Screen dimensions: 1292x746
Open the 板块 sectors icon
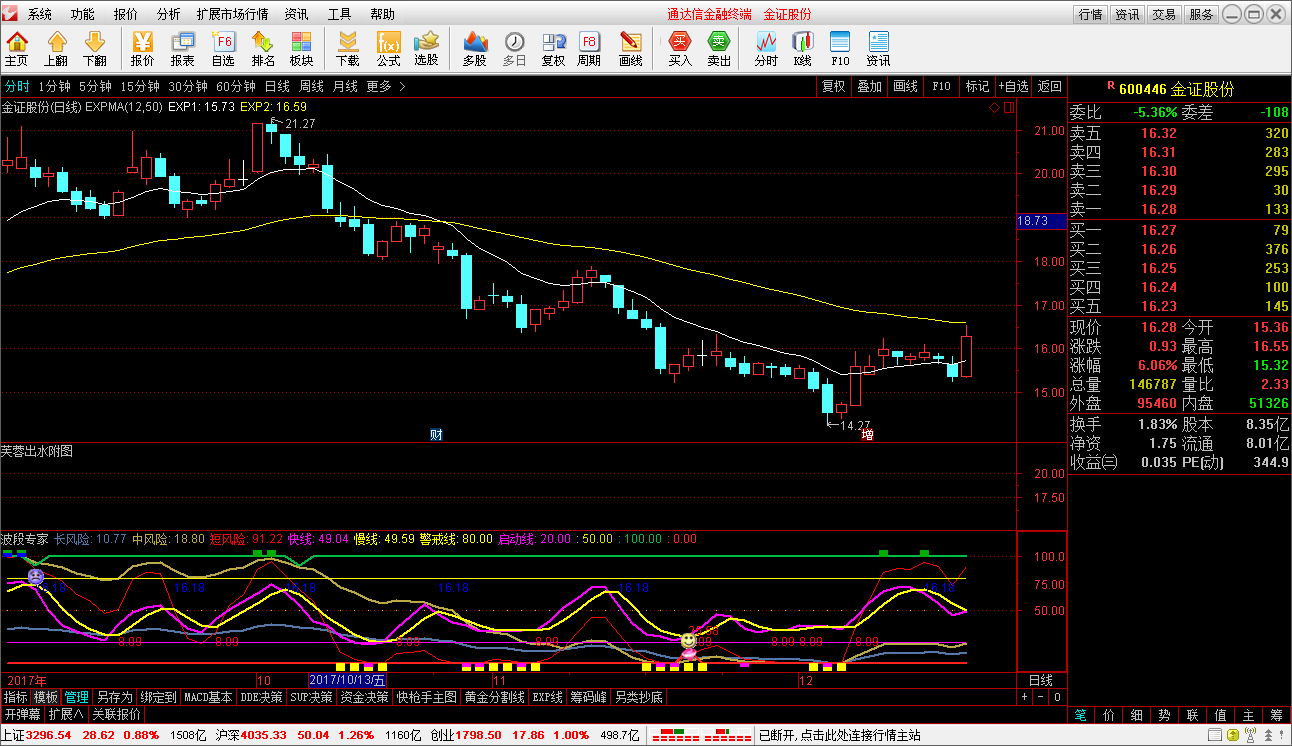(x=301, y=48)
